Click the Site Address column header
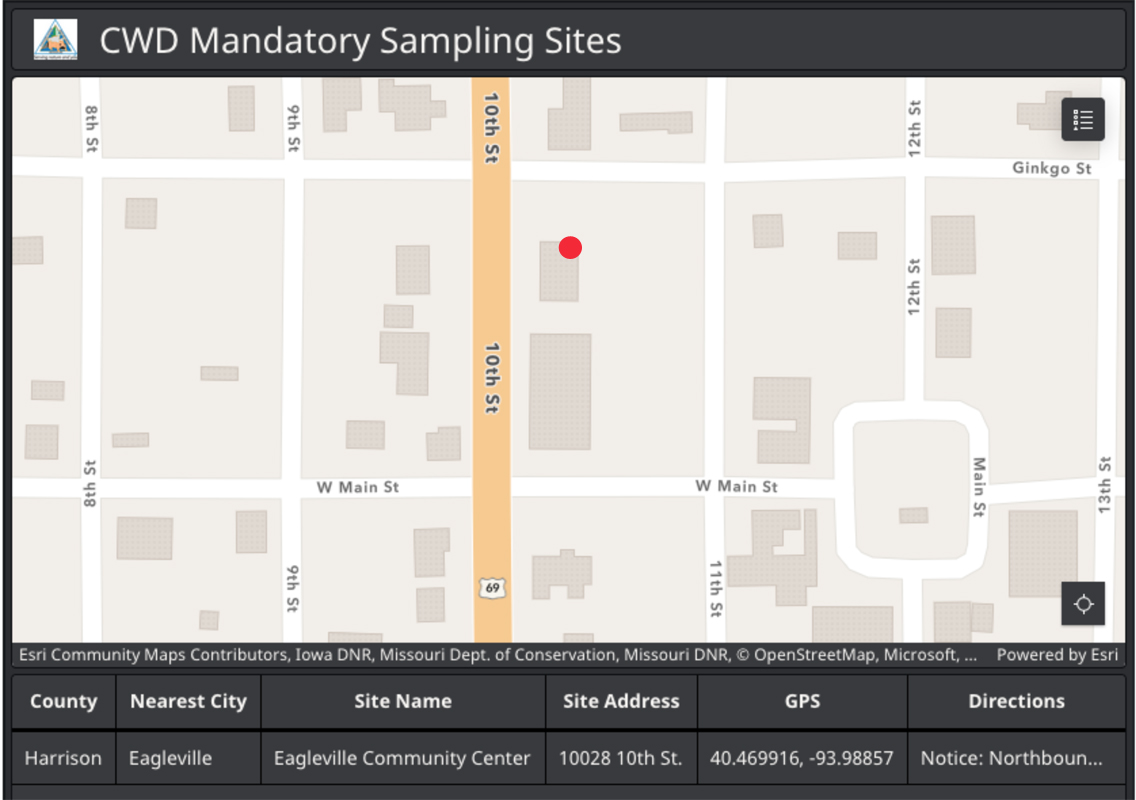Image resolution: width=1136 pixels, height=800 pixels. [x=621, y=701]
